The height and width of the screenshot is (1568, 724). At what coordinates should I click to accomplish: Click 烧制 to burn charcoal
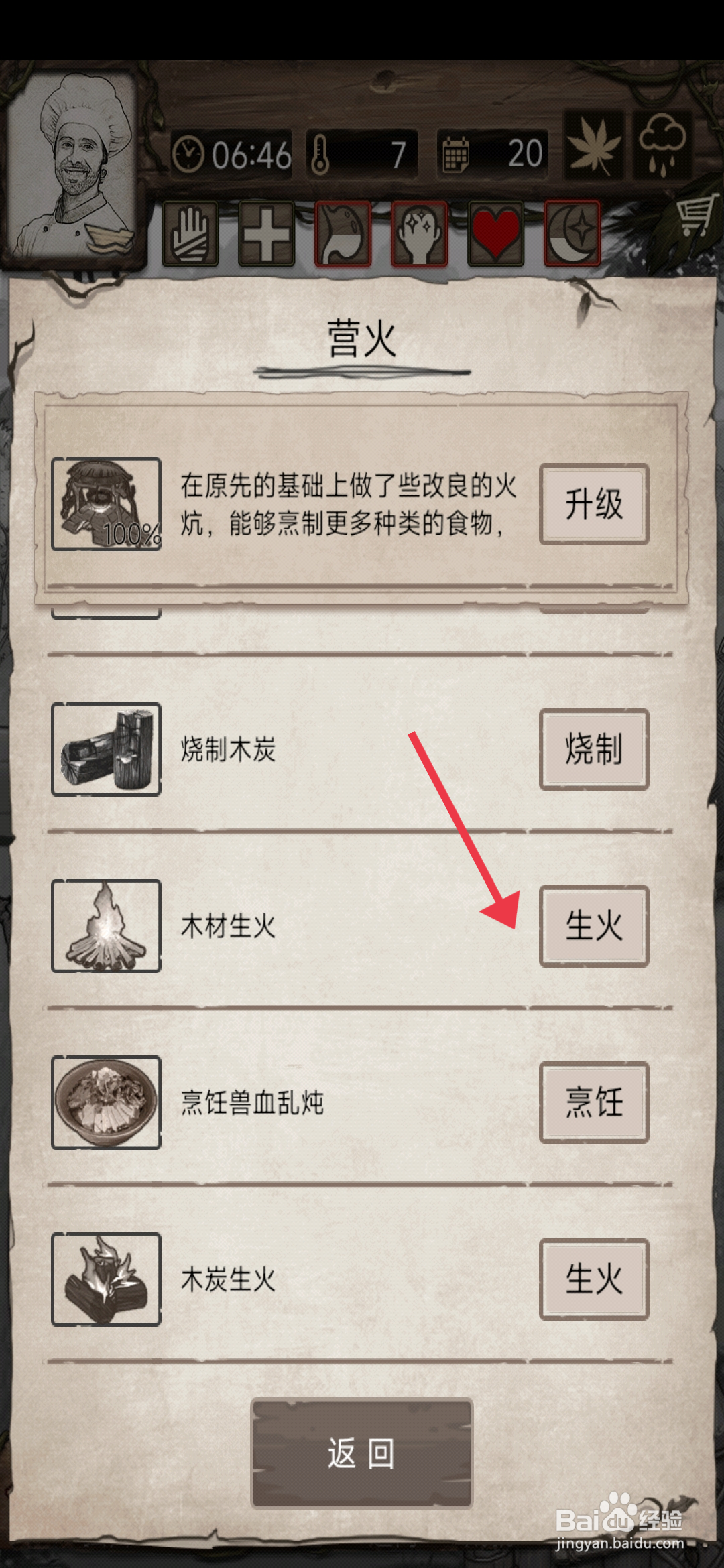click(594, 749)
